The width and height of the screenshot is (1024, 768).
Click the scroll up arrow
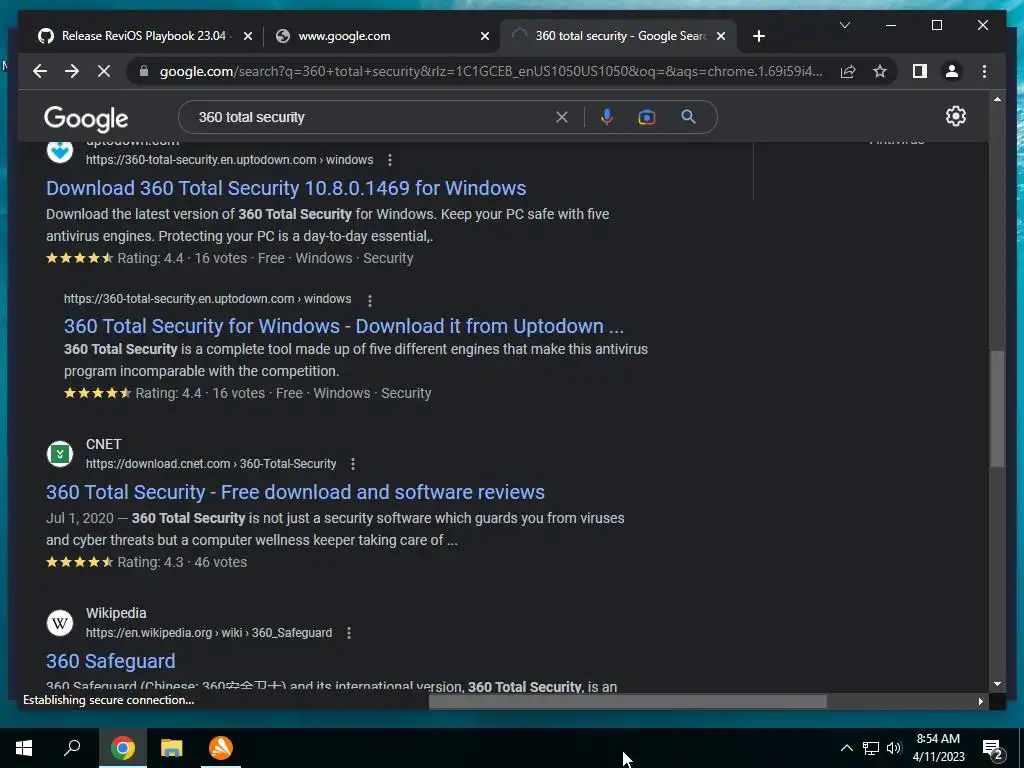tap(997, 99)
